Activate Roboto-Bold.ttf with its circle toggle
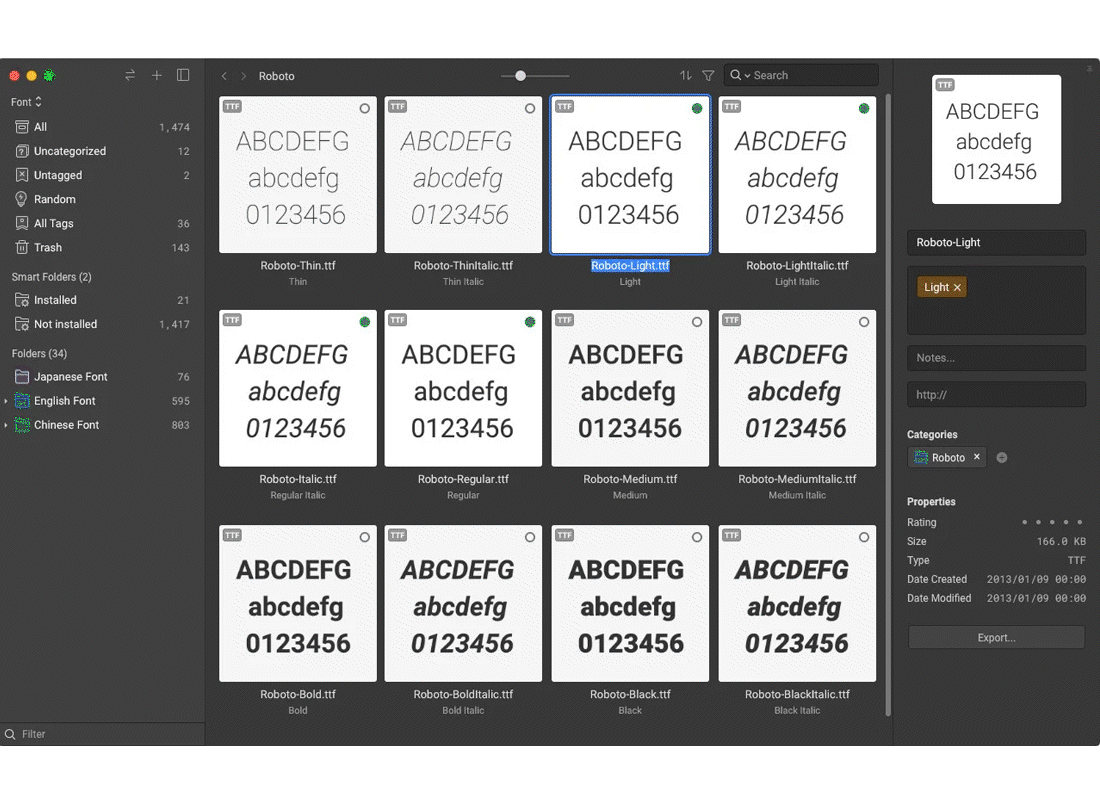The height and width of the screenshot is (810, 1100). click(x=365, y=537)
